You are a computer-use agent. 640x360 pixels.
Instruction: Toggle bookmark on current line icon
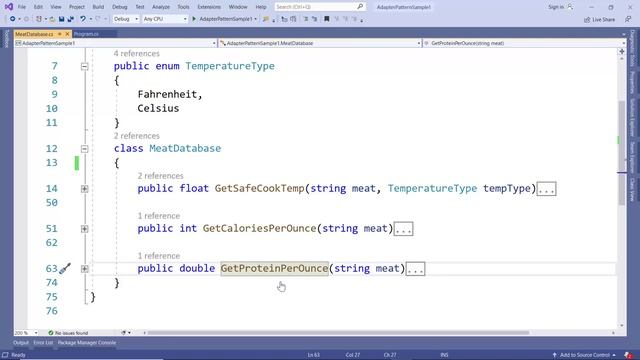click(327, 19)
